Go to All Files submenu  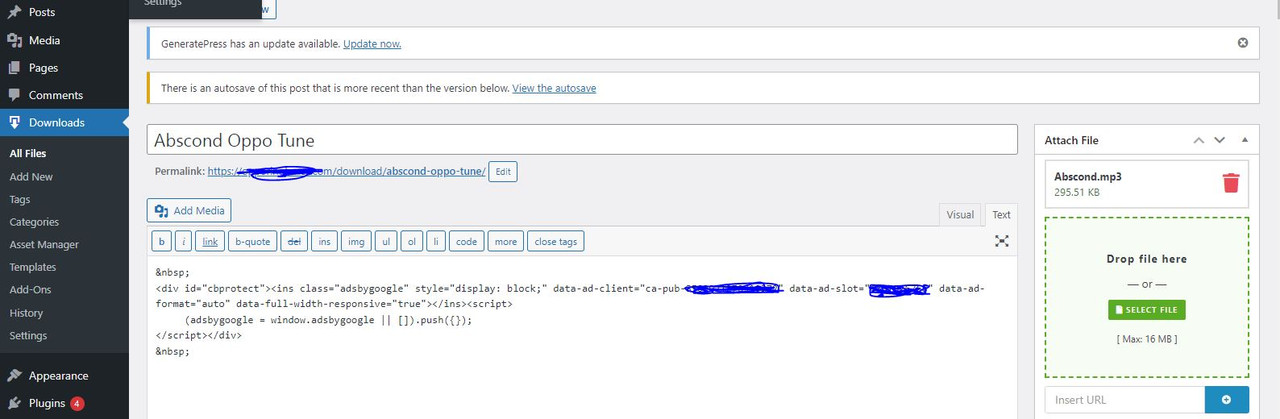(x=28, y=153)
